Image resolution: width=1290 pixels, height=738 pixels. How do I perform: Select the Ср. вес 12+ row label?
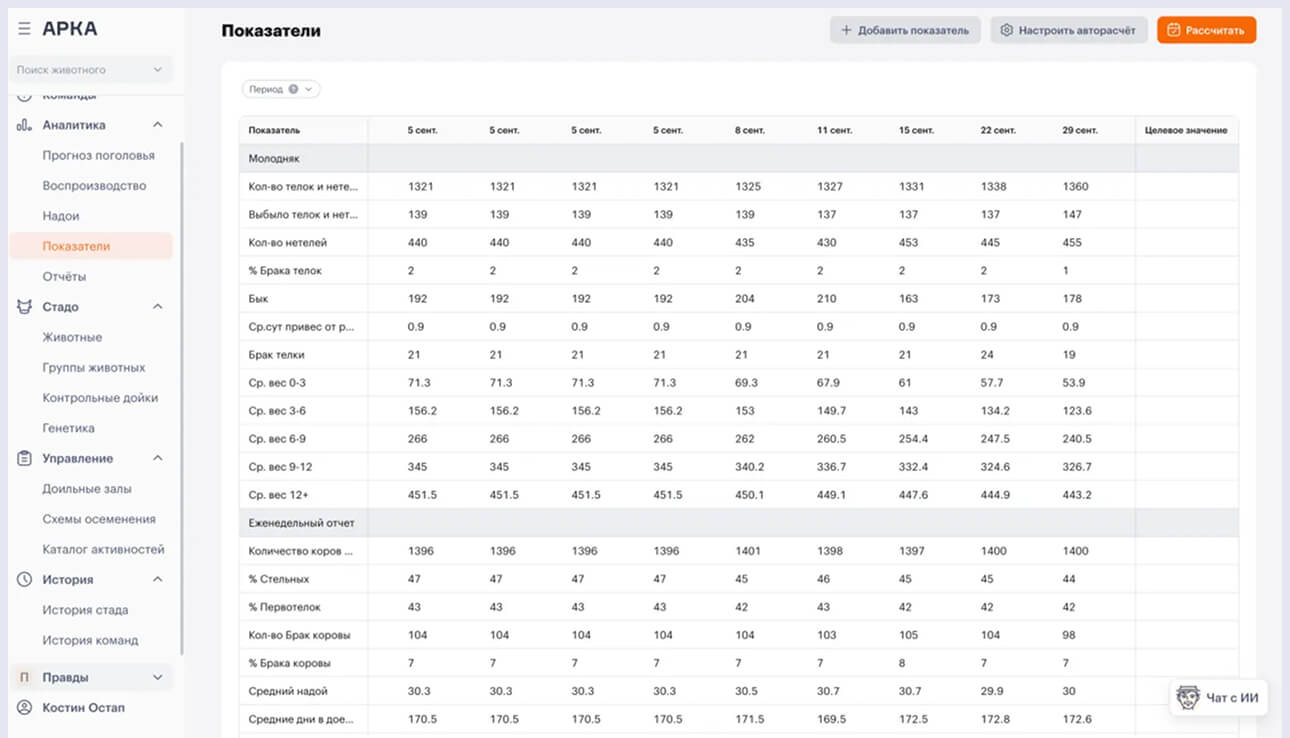pyautogui.click(x=280, y=495)
